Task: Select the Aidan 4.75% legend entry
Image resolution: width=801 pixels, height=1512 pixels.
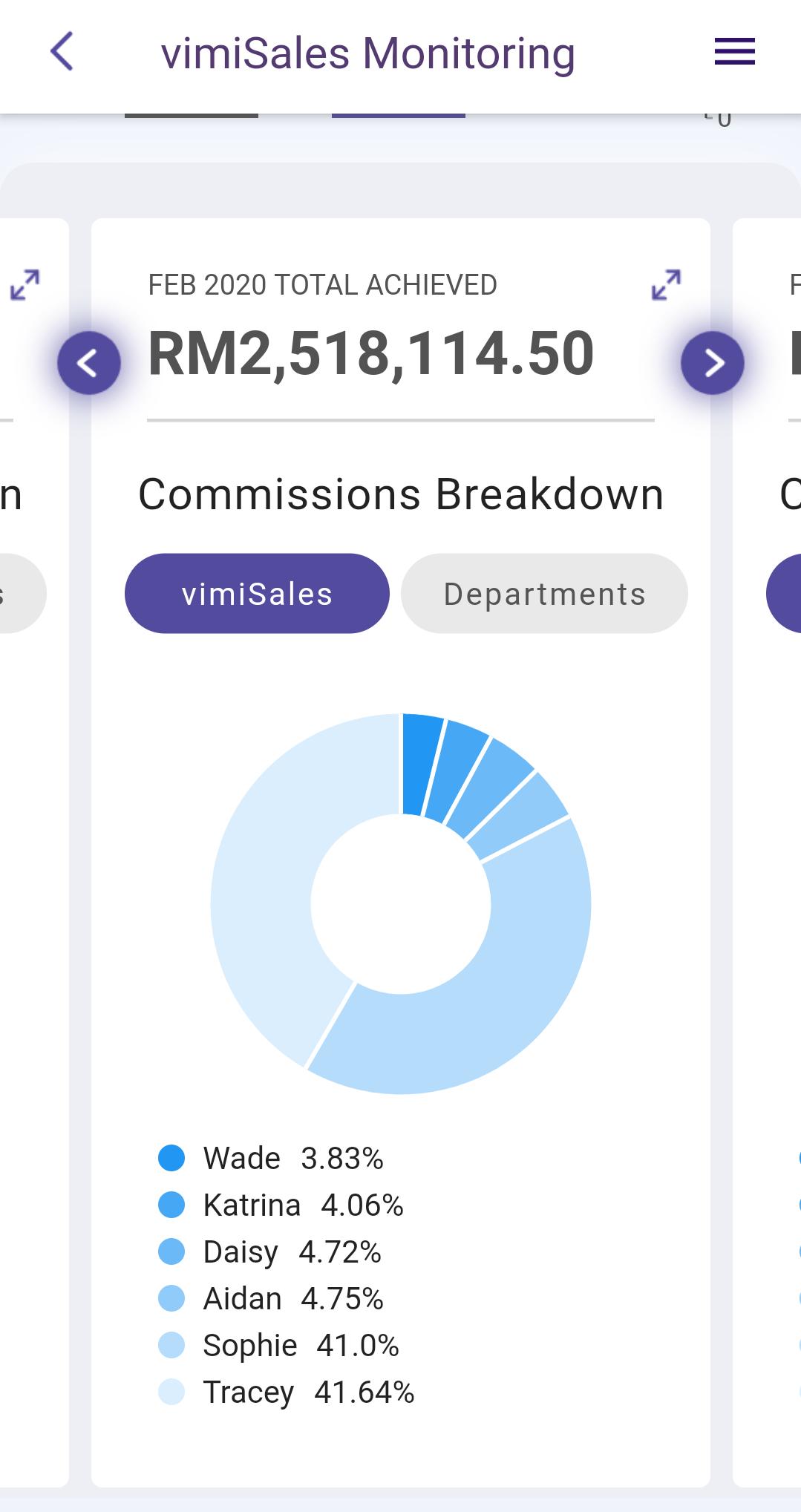Action: click(271, 1298)
